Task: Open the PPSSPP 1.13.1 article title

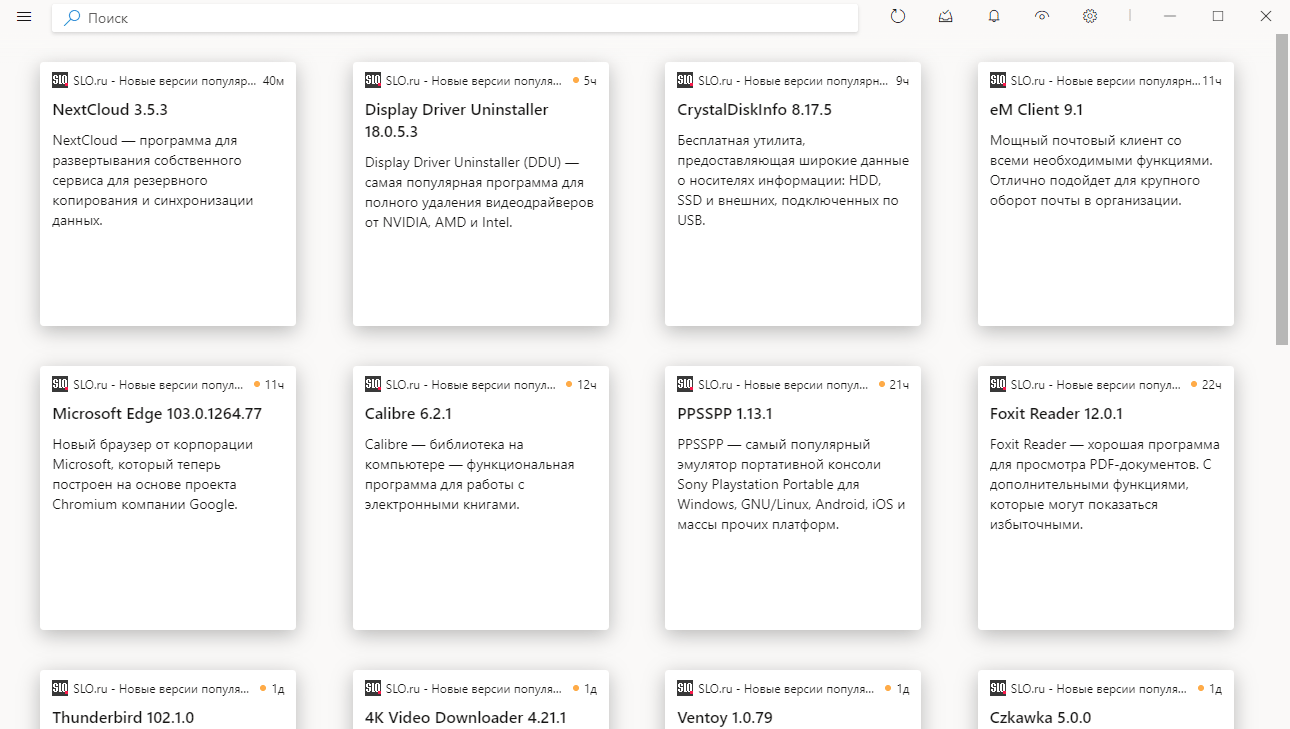Action: (725, 413)
